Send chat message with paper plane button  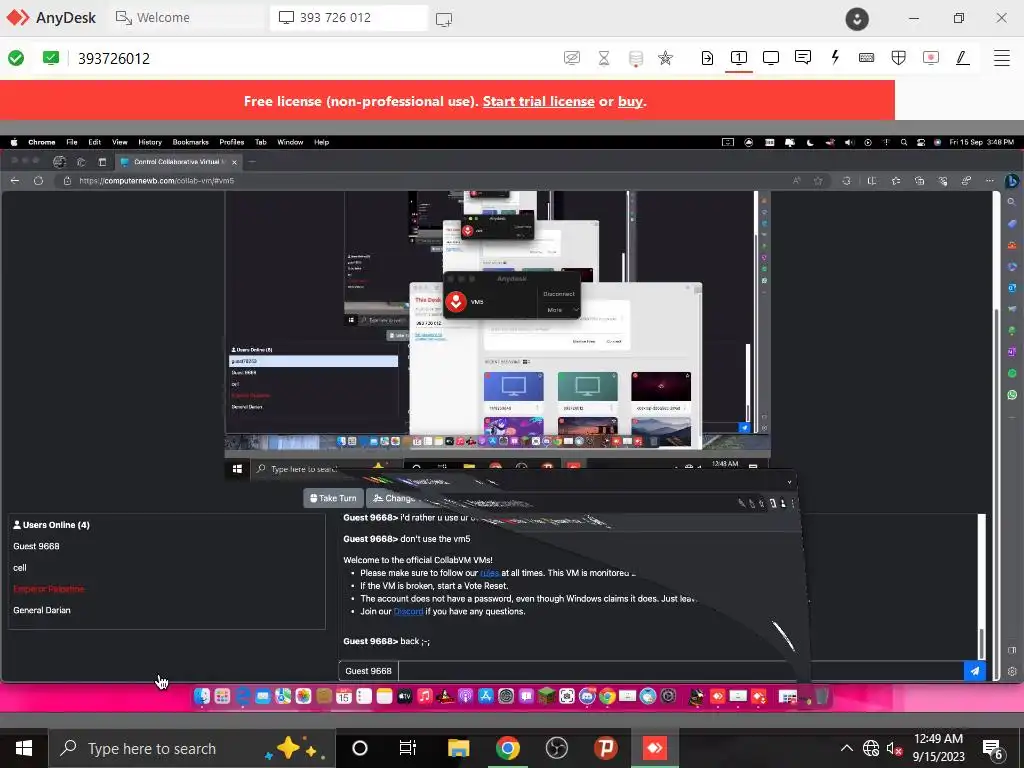[x=974, y=671]
